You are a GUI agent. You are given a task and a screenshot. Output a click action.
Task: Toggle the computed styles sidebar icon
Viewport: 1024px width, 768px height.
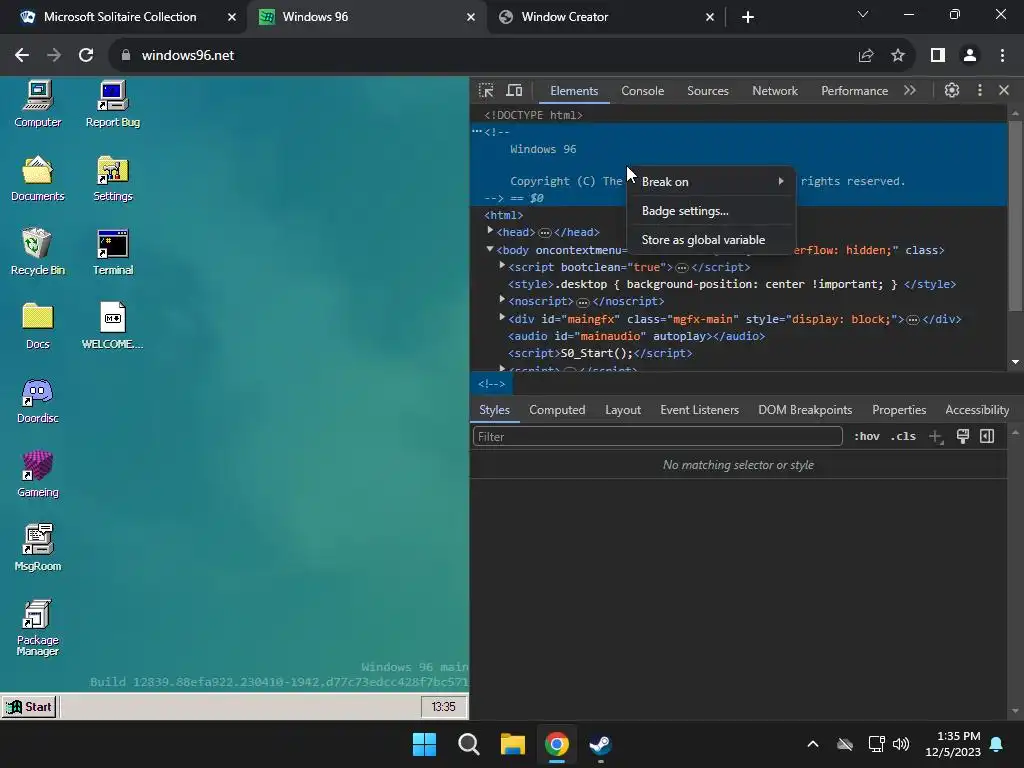(987, 436)
